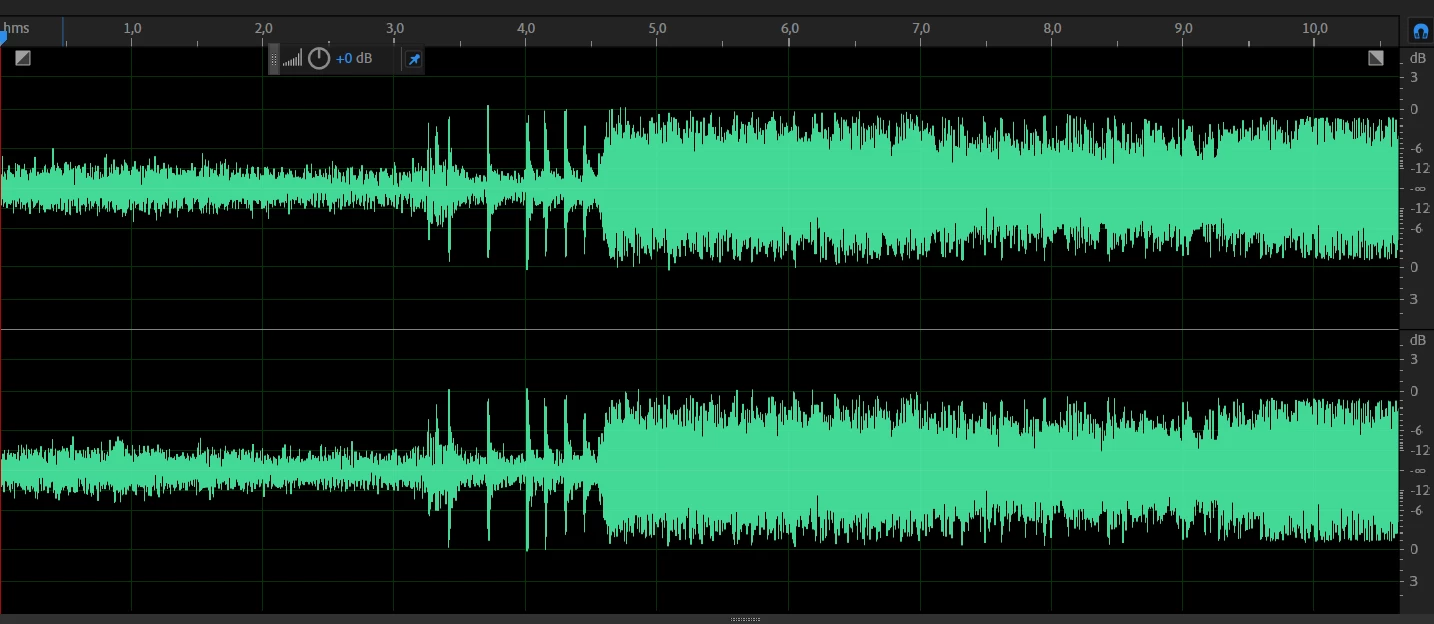The image size is (1434, 624).
Task: Click the -∞ label on the lower channel scale
Action: 1417,470
